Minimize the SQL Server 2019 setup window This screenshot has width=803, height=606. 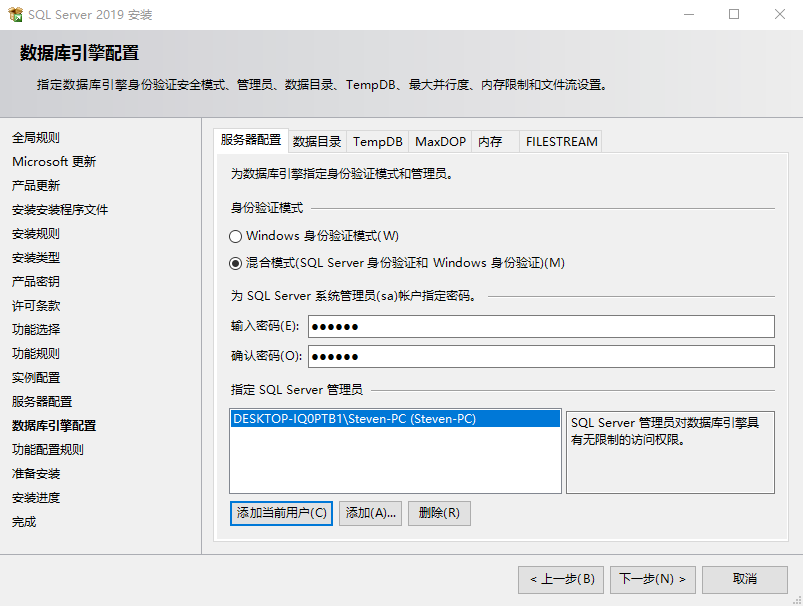pyautogui.click(x=689, y=14)
